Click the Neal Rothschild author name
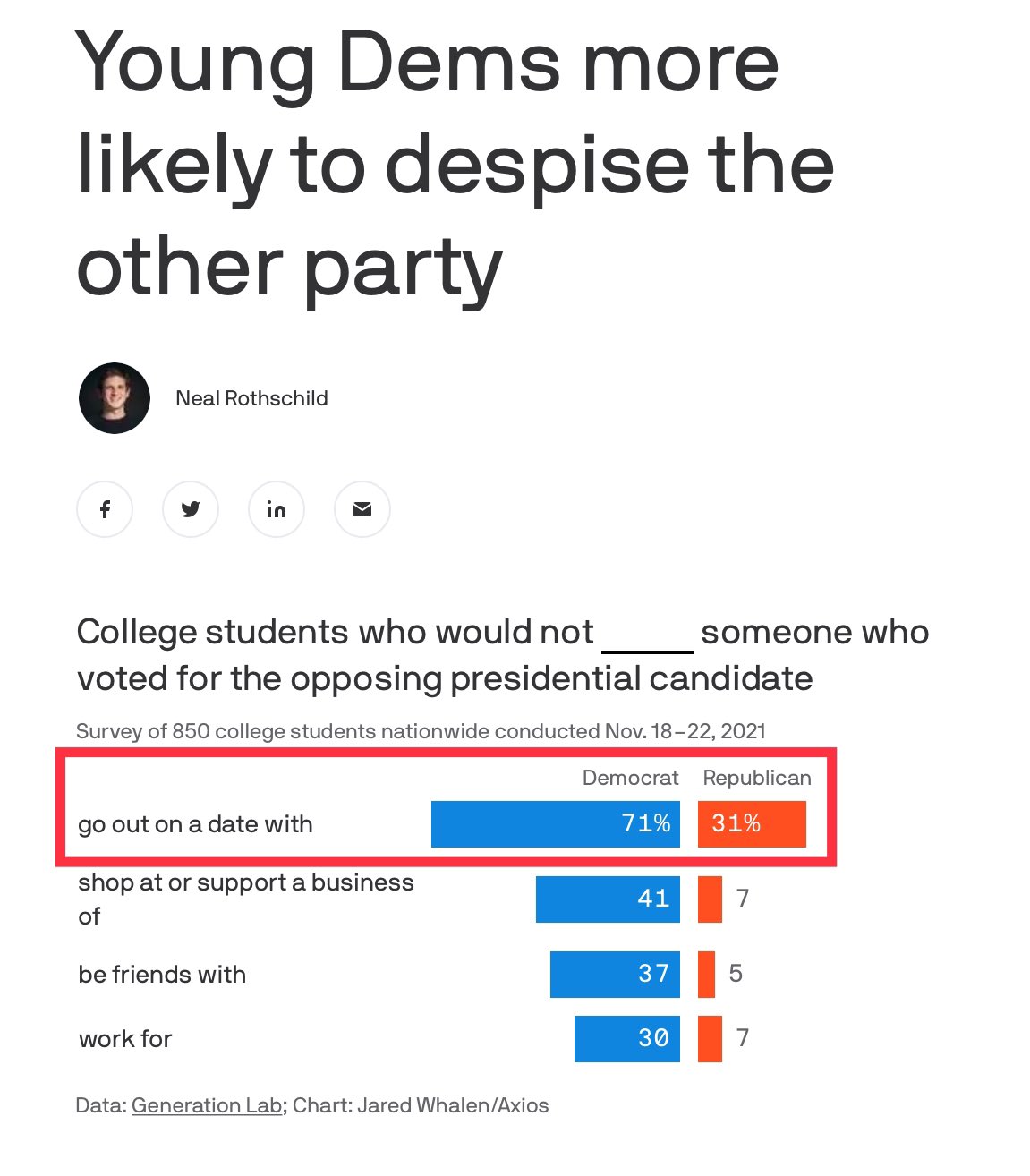This screenshot has height=1176, width=1030. 251,398
